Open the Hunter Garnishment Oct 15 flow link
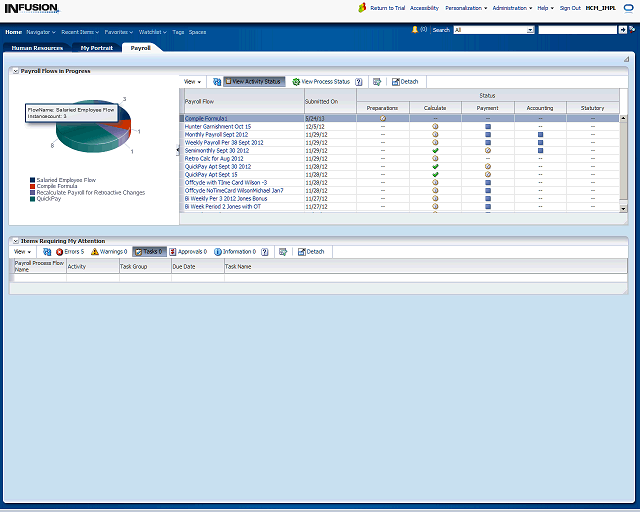Viewport: 640px width, 512px height. click(x=218, y=127)
